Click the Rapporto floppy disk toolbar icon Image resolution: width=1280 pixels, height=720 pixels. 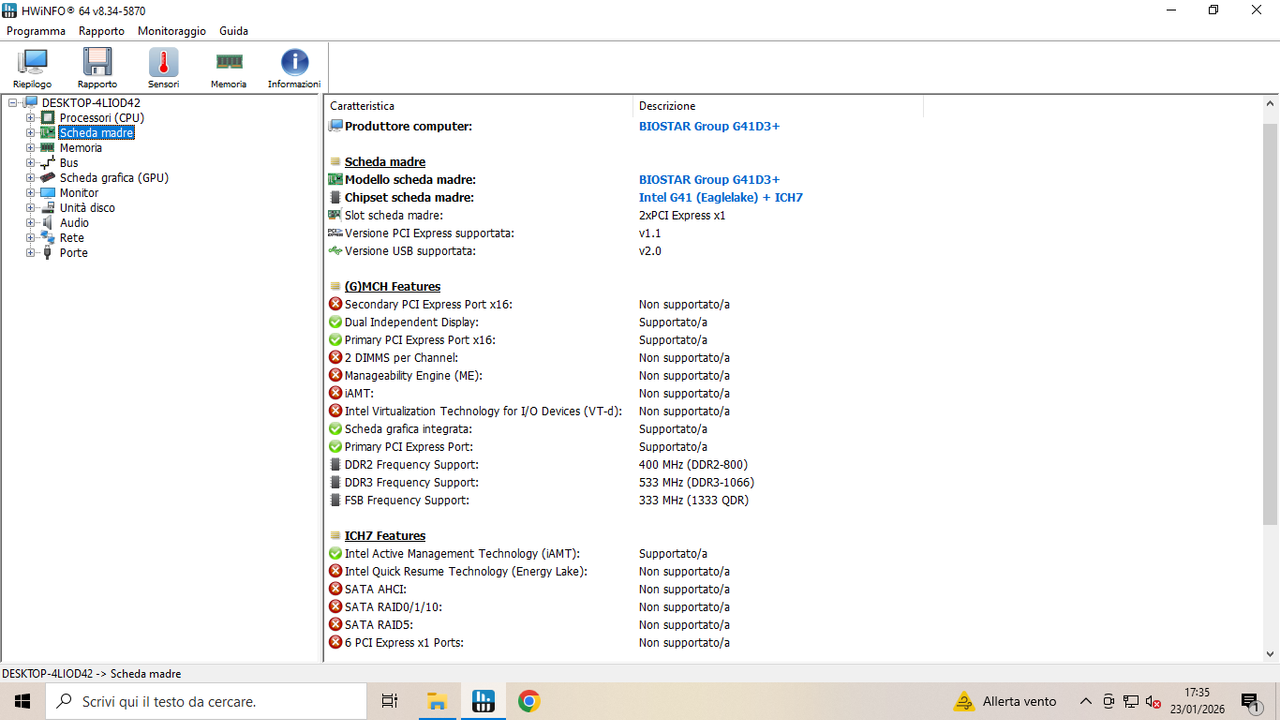coord(97,69)
